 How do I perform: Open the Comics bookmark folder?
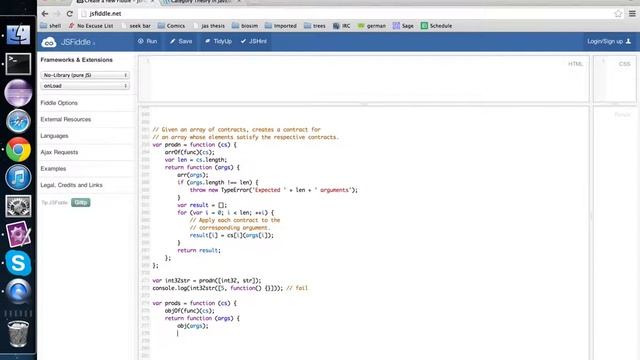[171, 26]
